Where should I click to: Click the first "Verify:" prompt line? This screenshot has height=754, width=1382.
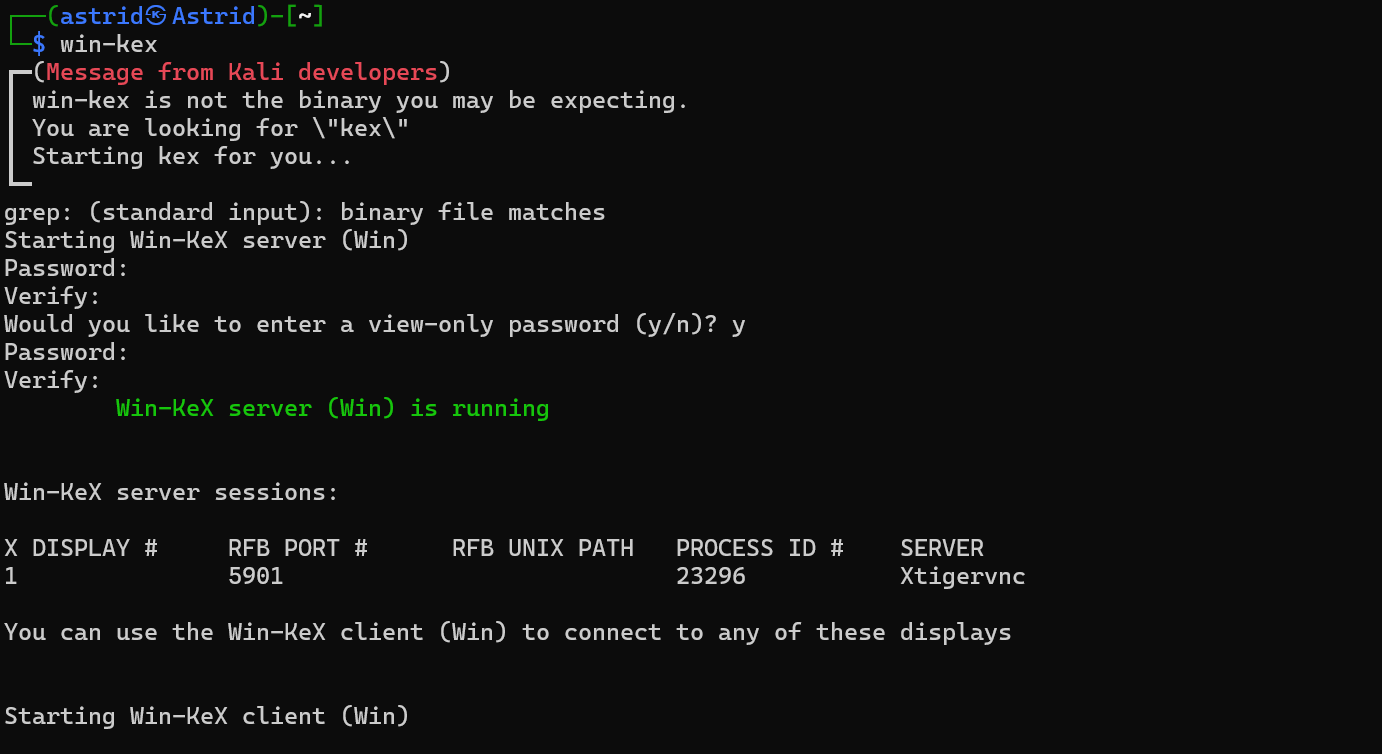tap(53, 296)
